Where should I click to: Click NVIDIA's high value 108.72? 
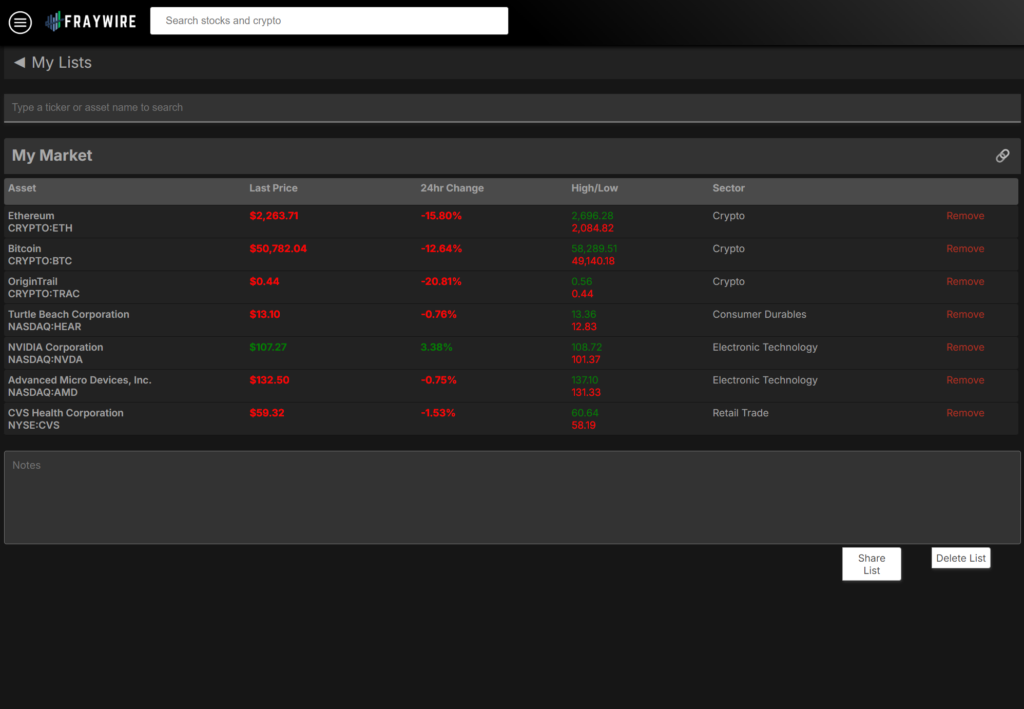[586, 347]
